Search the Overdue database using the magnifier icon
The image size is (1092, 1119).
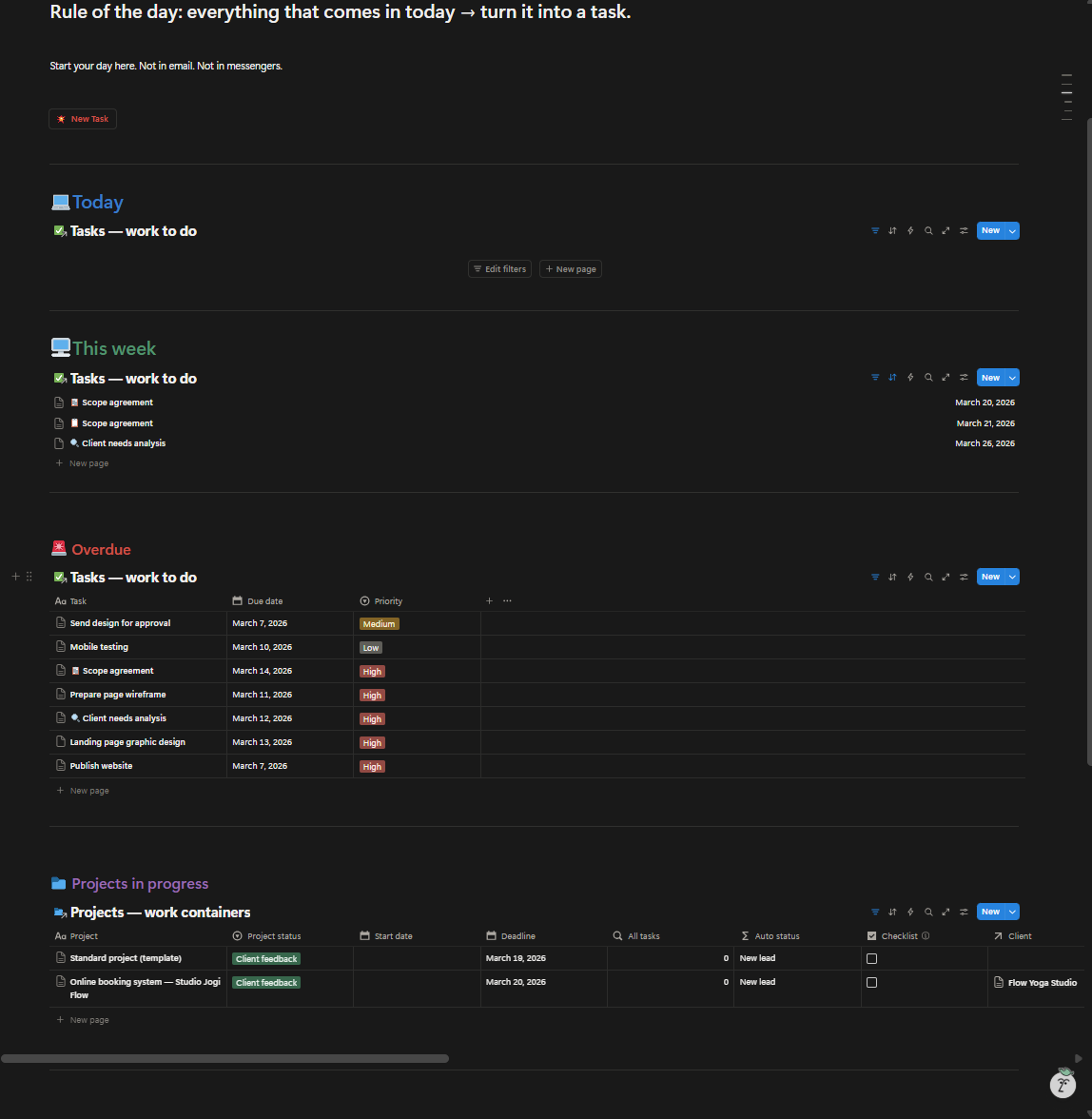(928, 577)
